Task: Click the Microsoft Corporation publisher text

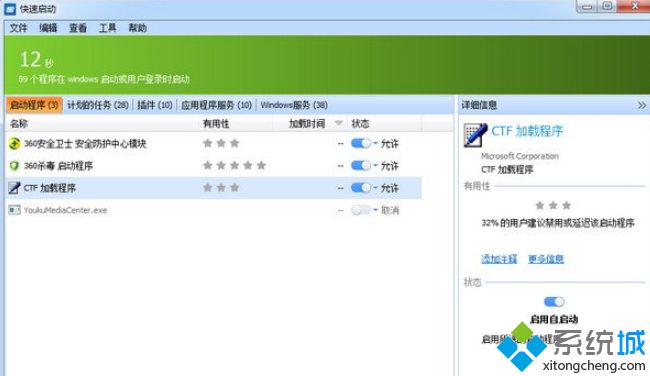Action: [x=520, y=156]
